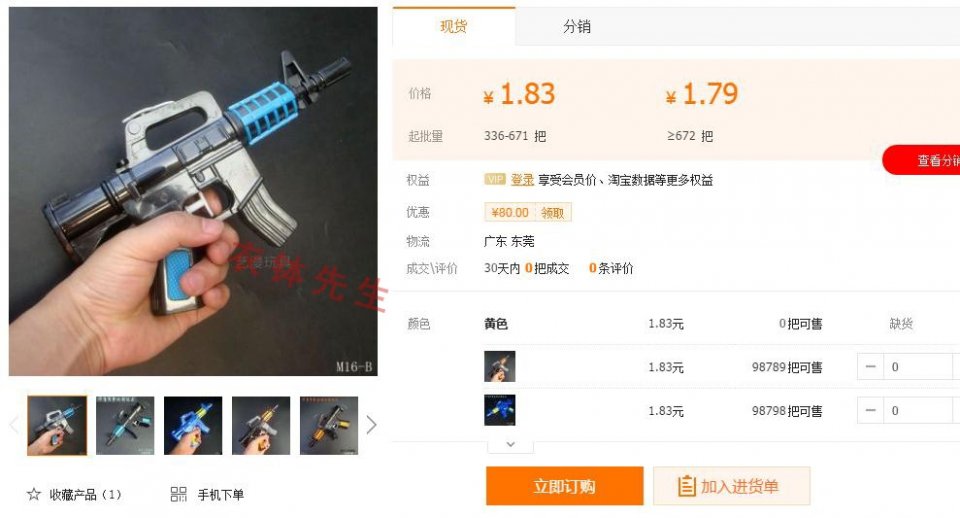Open the QR code mobile order icon

pos(178,494)
